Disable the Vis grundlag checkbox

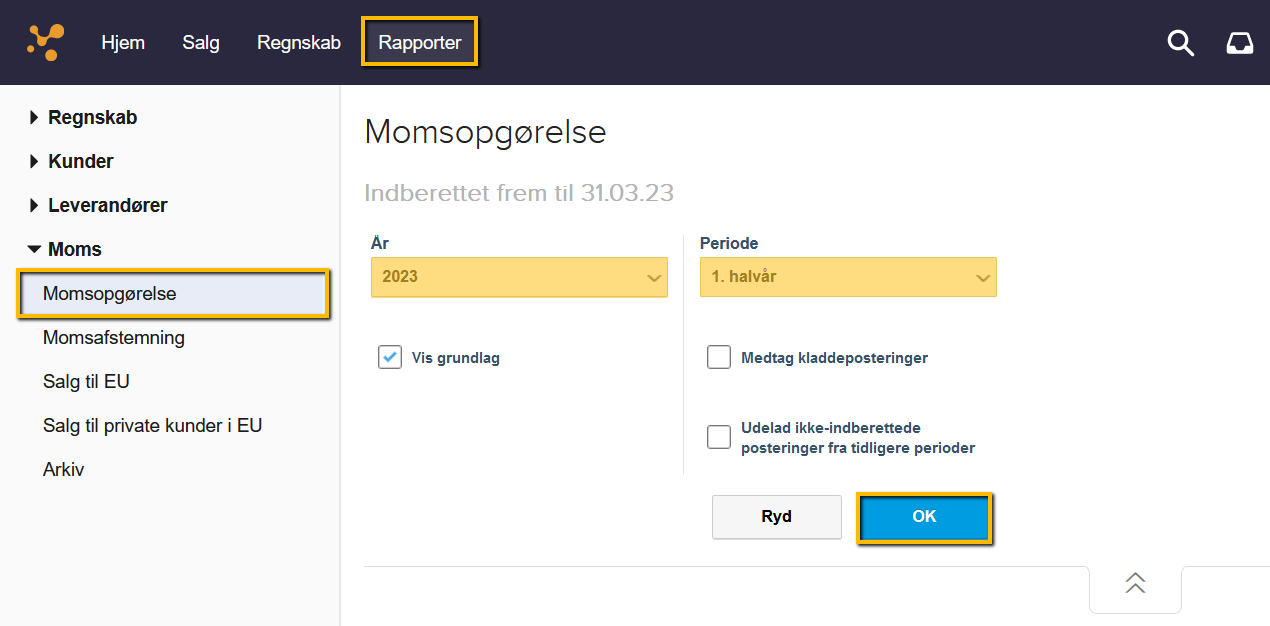(x=389, y=356)
